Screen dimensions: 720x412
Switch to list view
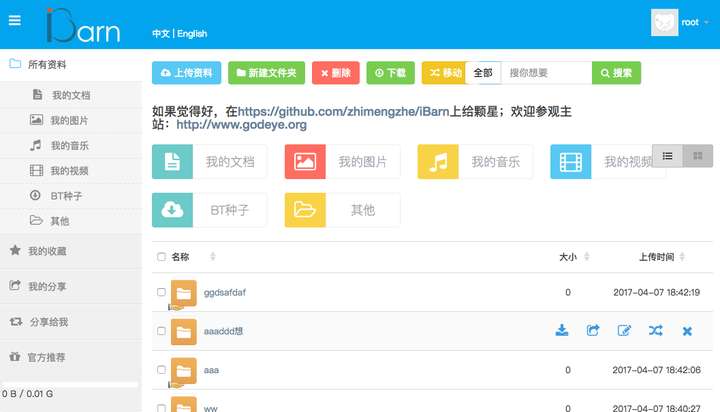pos(668,156)
